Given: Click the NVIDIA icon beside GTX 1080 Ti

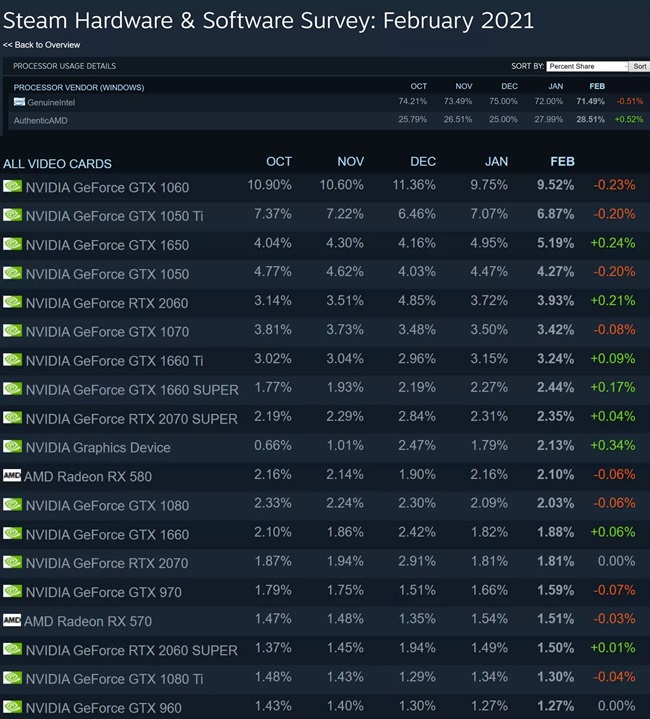Looking at the screenshot, I should click(x=12, y=678).
